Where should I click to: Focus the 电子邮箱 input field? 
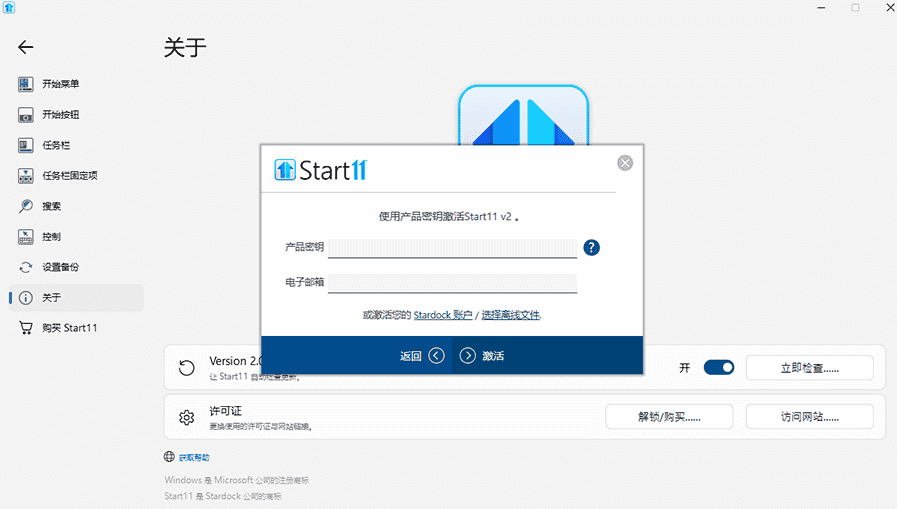point(452,283)
